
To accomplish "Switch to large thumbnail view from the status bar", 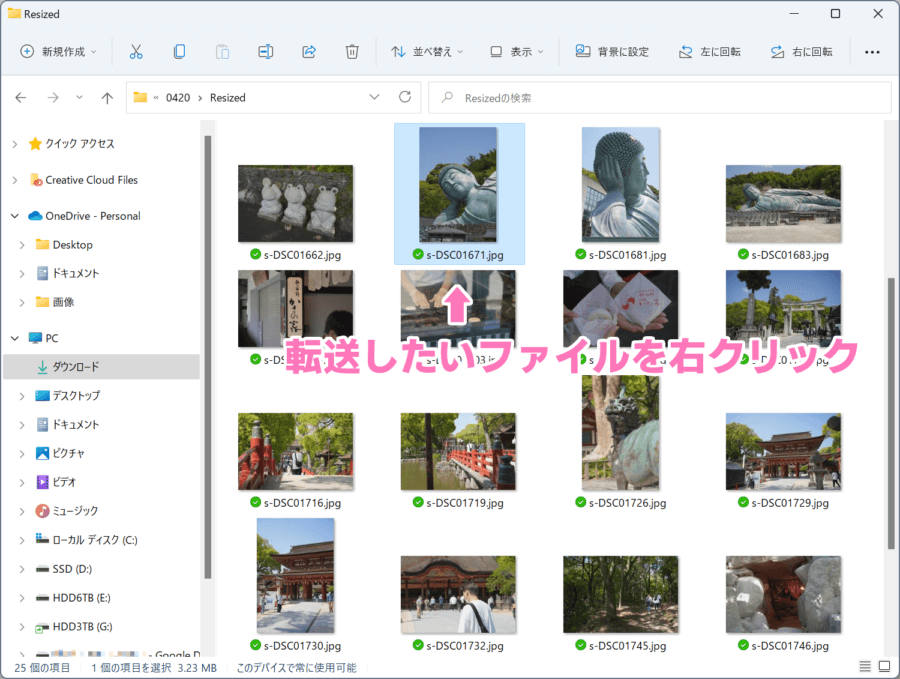I will coord(884,666).
